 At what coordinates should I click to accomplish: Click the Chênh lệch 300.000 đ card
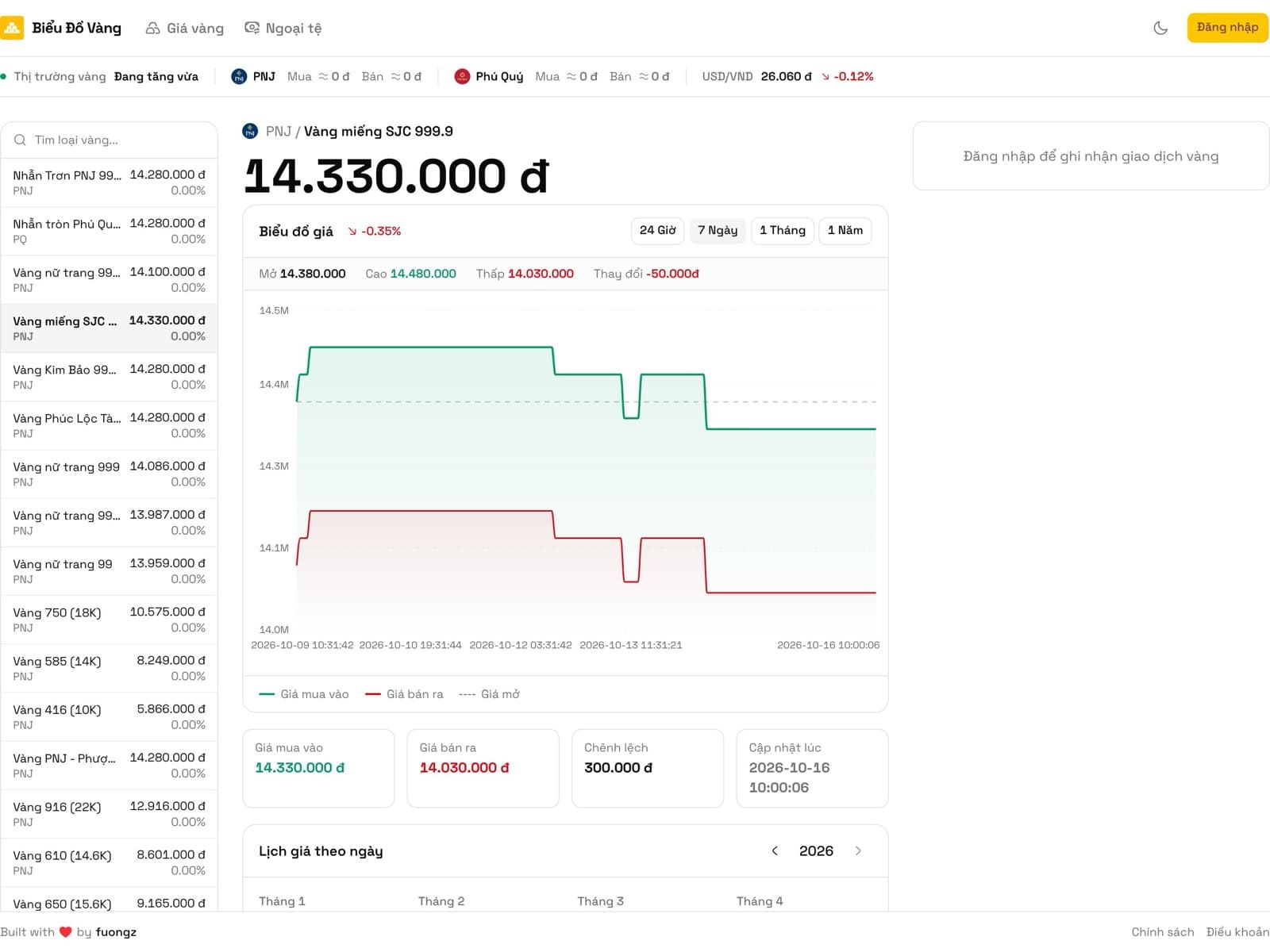[x=648, y=768]
